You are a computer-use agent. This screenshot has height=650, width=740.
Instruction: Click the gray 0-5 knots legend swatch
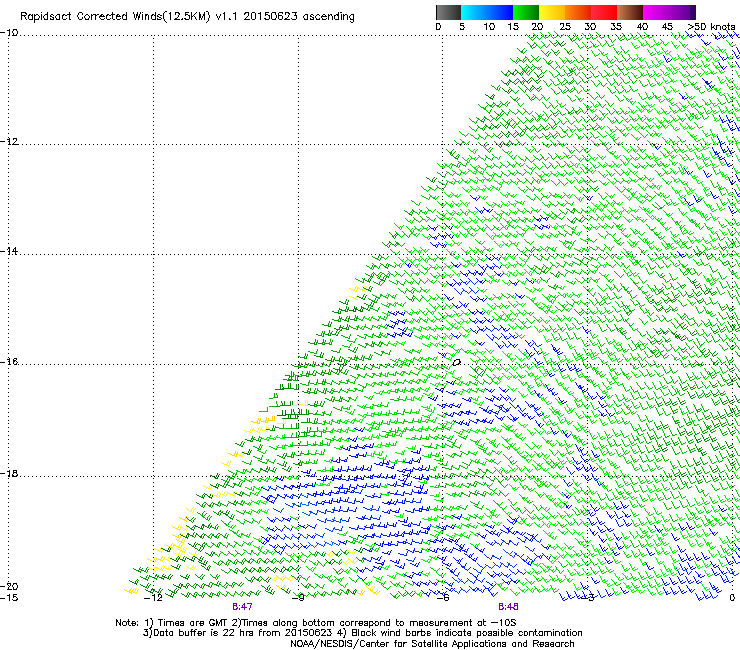pyautogui.click(x=448, y=12)
